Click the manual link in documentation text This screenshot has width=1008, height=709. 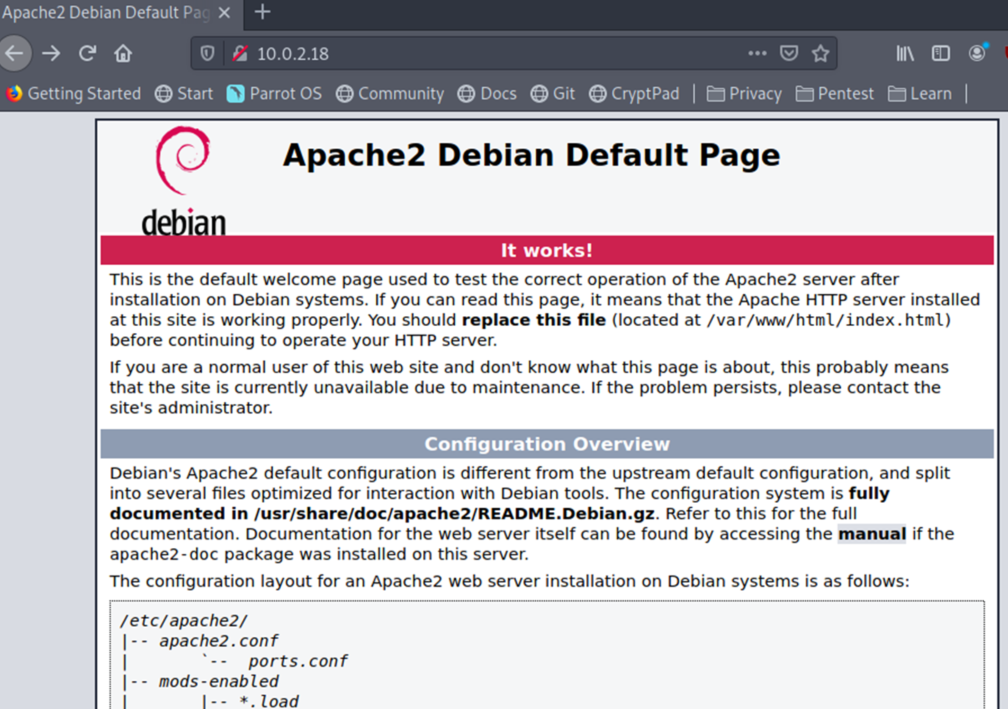(872, 534)
